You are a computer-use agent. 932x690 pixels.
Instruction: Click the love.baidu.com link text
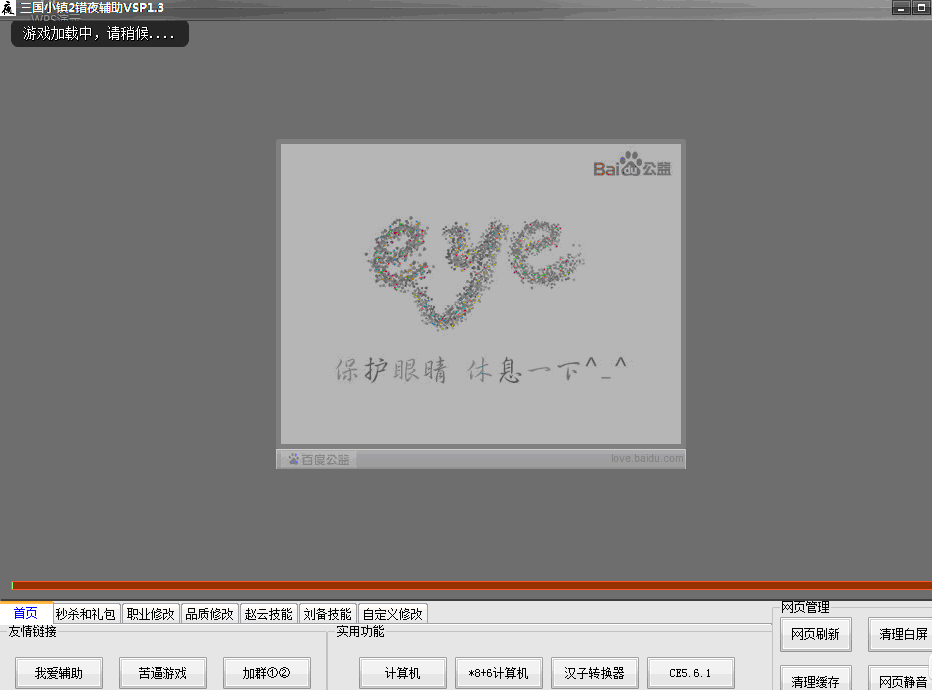(647, 459)
